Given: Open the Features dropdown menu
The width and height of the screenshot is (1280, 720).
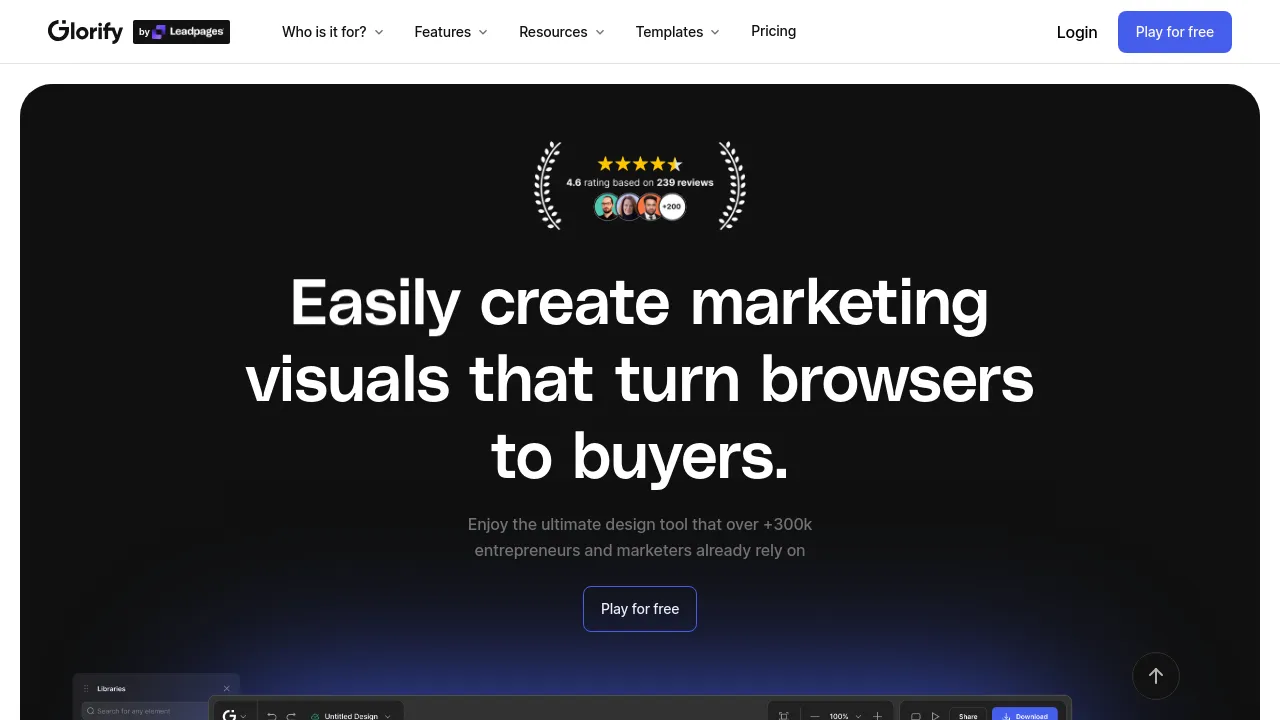Looking at the screenshot, I should pyautogui.click(x=451, y=32).
